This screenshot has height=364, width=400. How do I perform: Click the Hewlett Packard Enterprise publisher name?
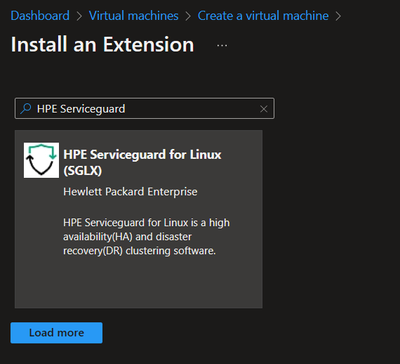(x=130, y=192)
